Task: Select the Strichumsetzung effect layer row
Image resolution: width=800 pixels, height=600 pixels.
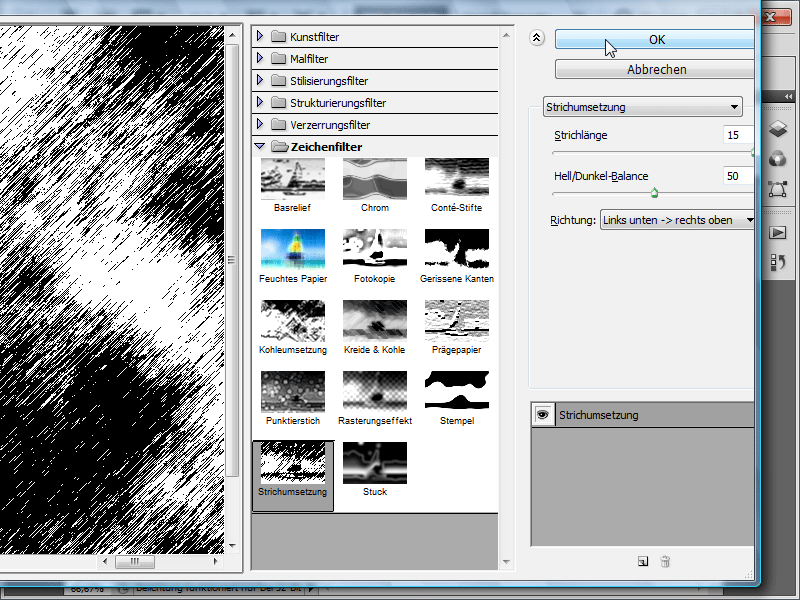Action: (x=643, y=415)
